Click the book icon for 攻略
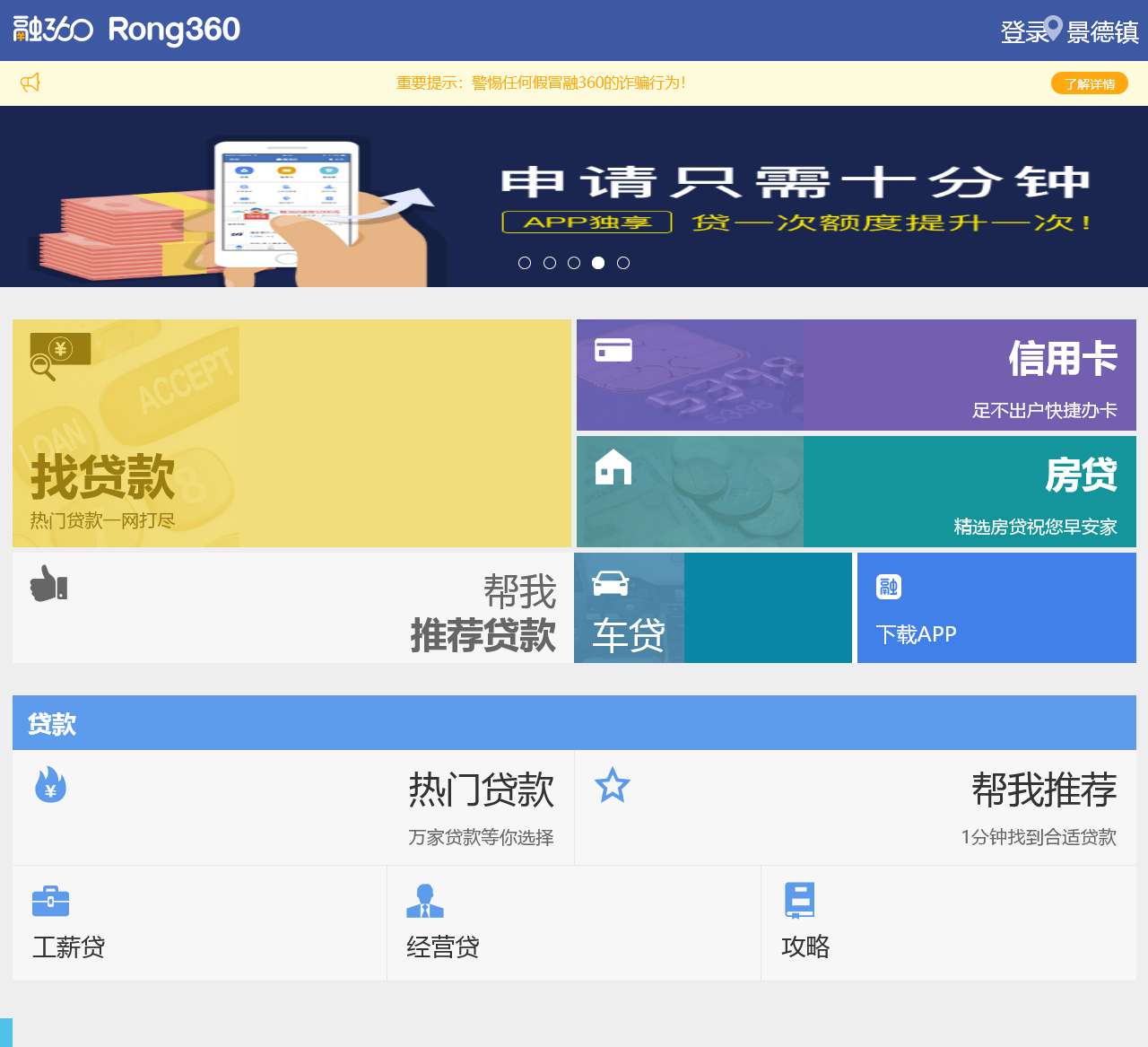The height and width of the screenshot is (1047, 1148). click(x=799, y=900)
